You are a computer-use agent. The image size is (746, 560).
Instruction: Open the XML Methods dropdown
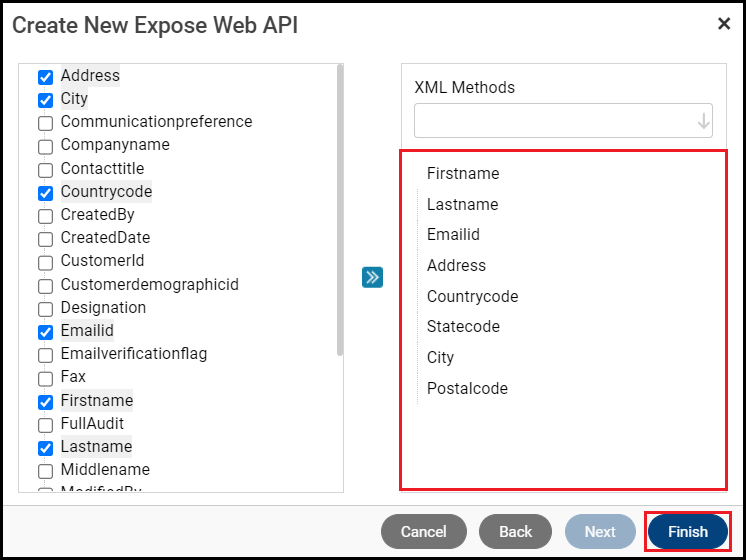(562, 121)
